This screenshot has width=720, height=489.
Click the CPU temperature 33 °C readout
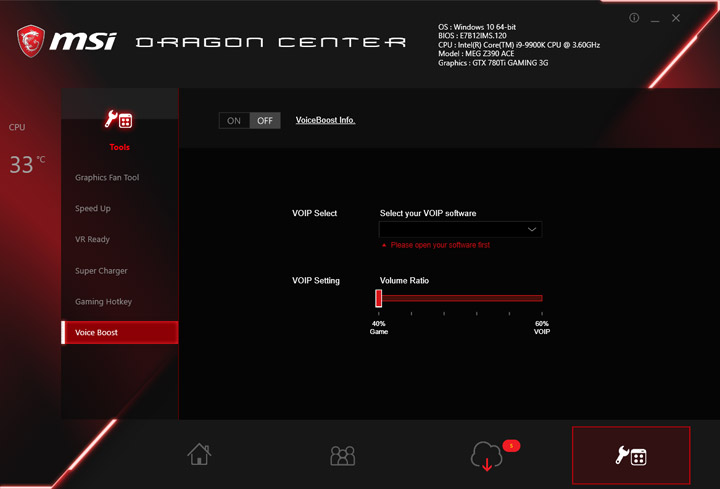(x=27, y=164)
